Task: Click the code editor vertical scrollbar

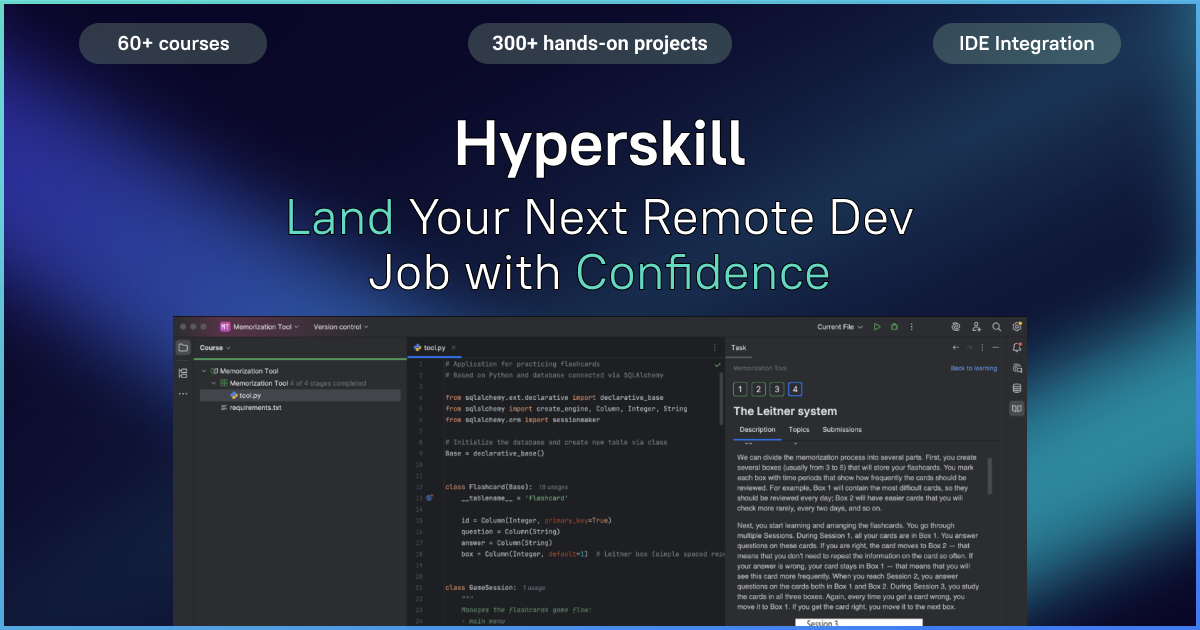Action: (720, 400)
